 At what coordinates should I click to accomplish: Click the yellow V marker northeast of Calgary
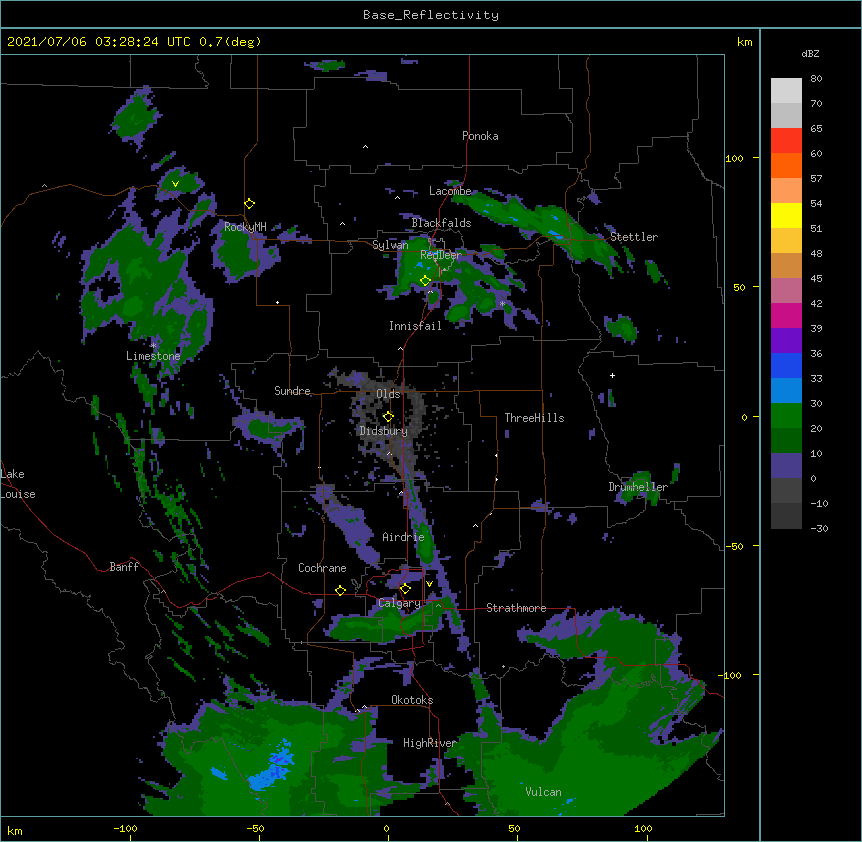(x=429, y=584)
